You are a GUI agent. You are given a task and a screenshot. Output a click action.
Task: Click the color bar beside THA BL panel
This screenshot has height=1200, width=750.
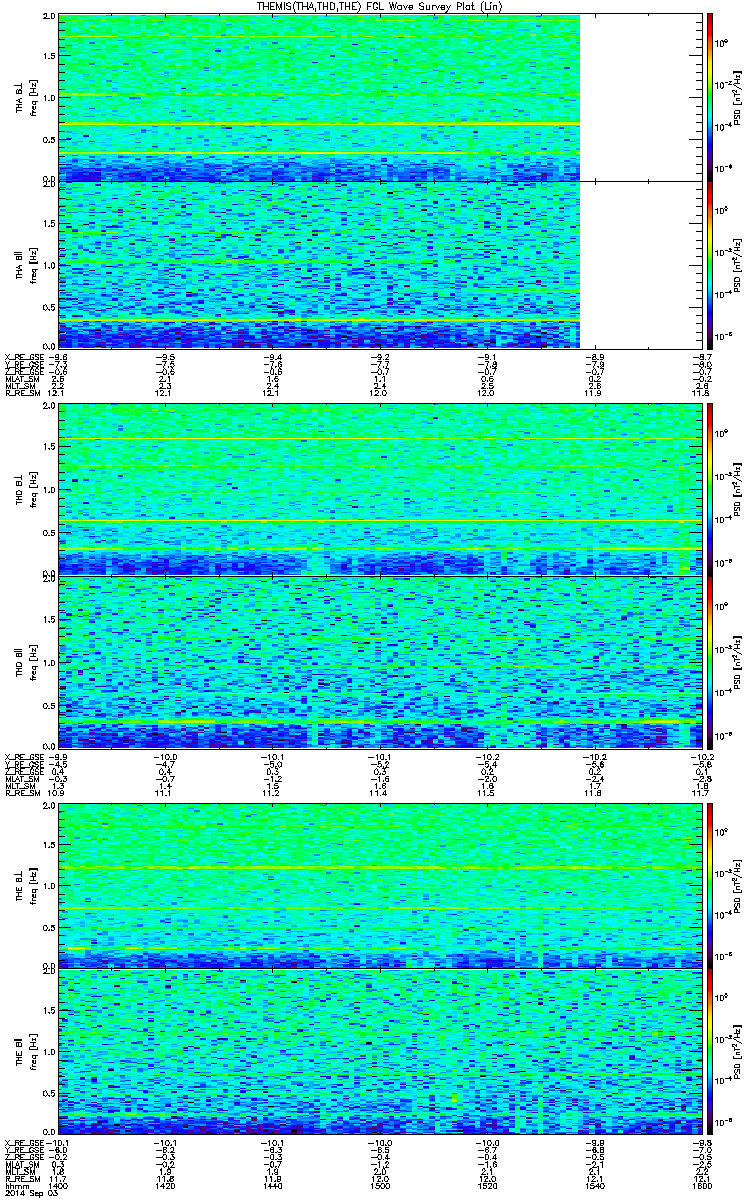710,97
